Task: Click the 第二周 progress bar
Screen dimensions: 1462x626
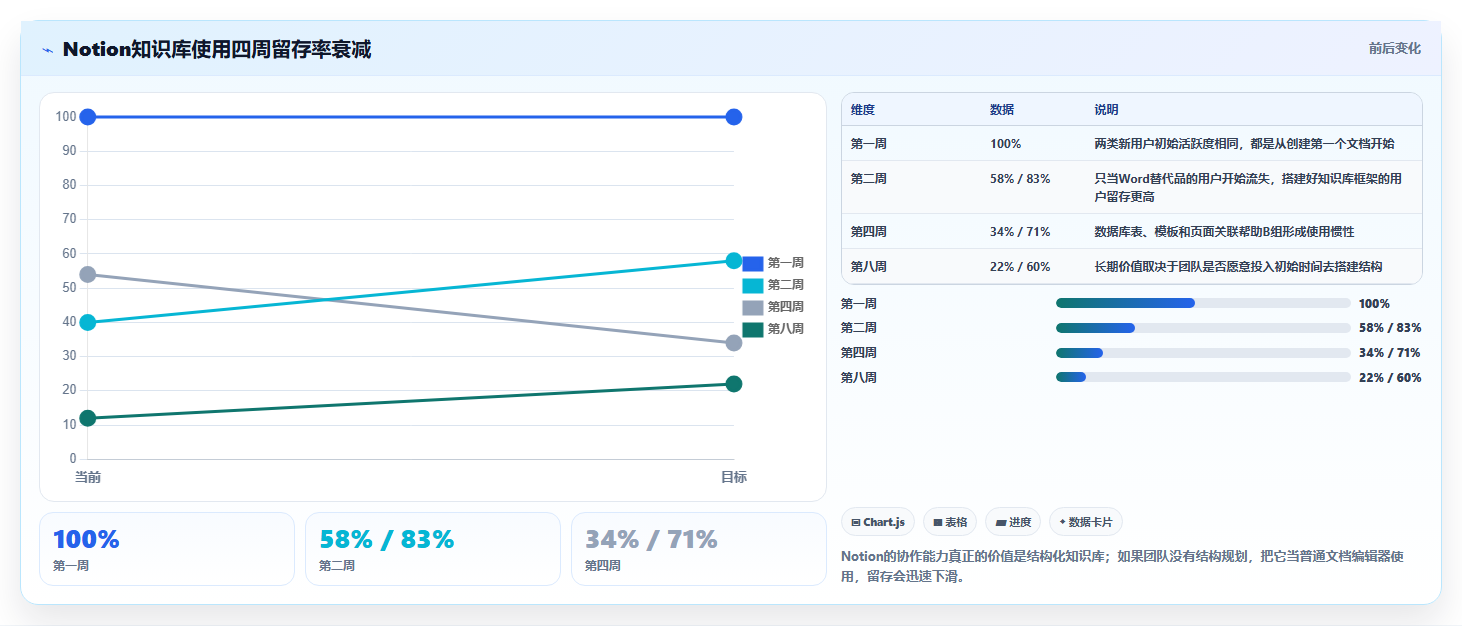Action: [x=1203, y=328]
